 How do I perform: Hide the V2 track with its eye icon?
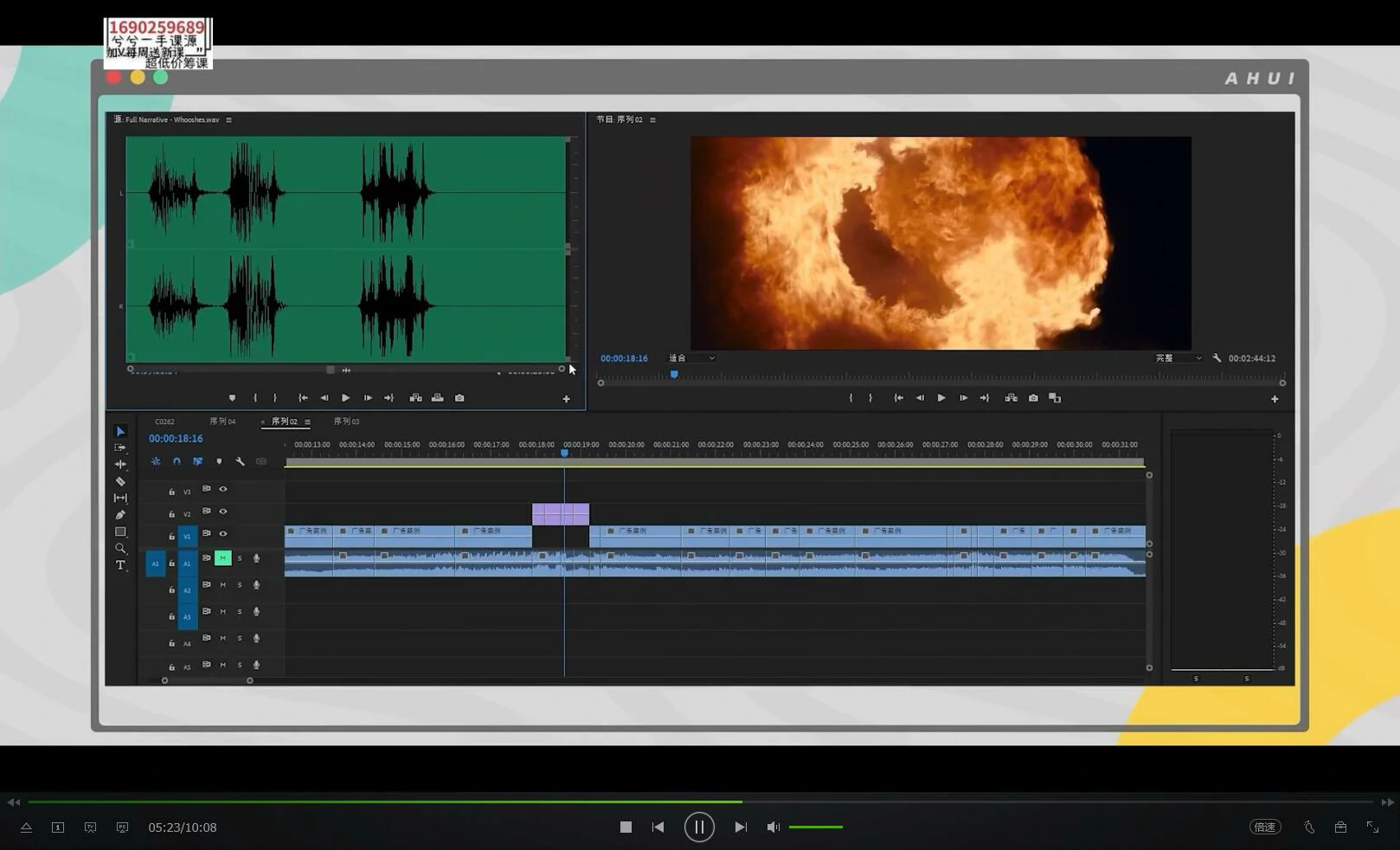coord(223,512)
